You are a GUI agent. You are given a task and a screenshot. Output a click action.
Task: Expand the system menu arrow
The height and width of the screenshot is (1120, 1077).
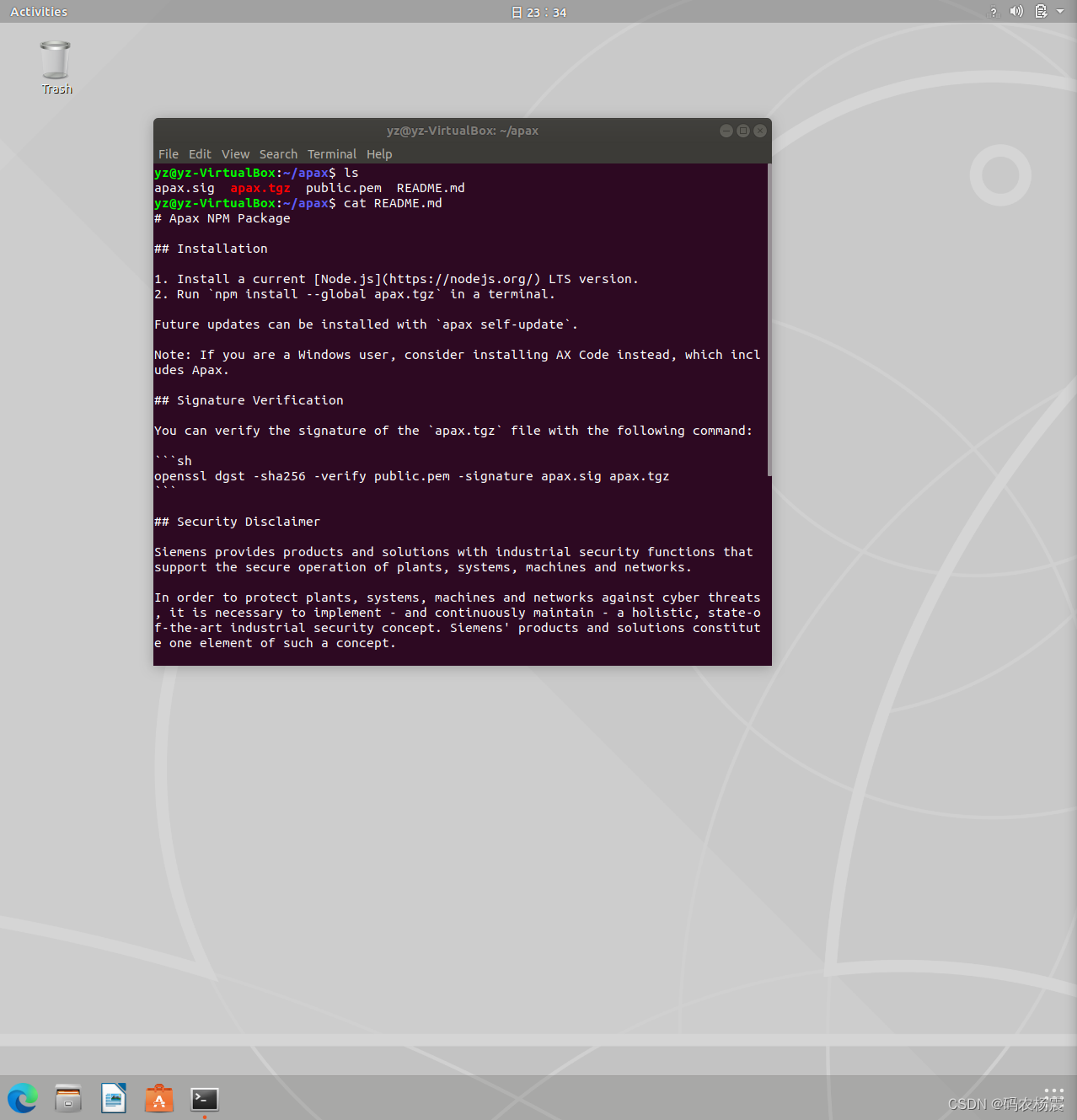tap(1060, 12)
